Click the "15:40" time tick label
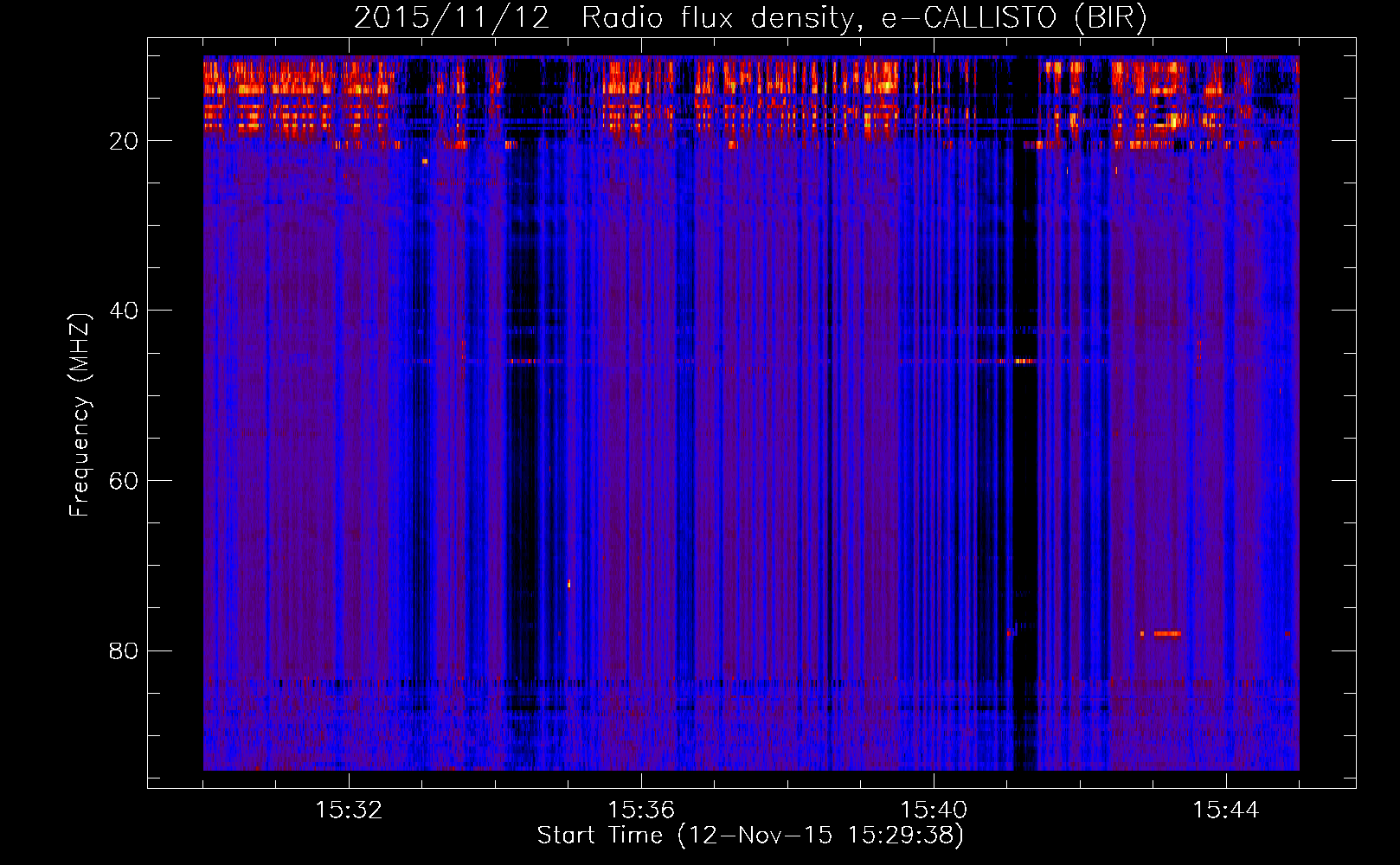1400x865 pixels. (x=934, y=811)
